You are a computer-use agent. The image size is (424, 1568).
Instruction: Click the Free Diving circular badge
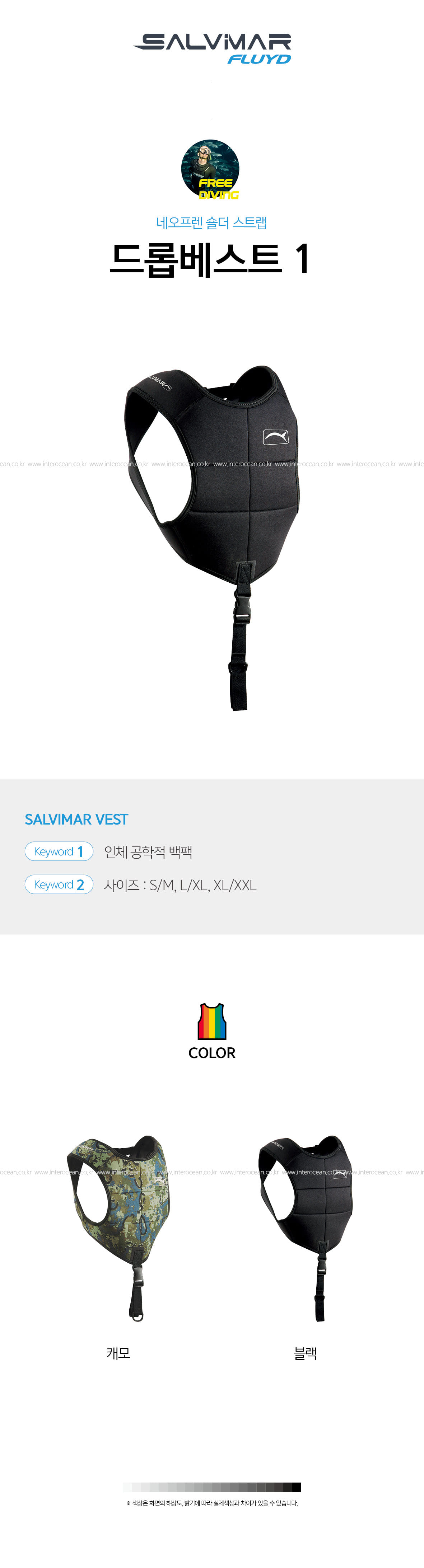pos(210,170)
